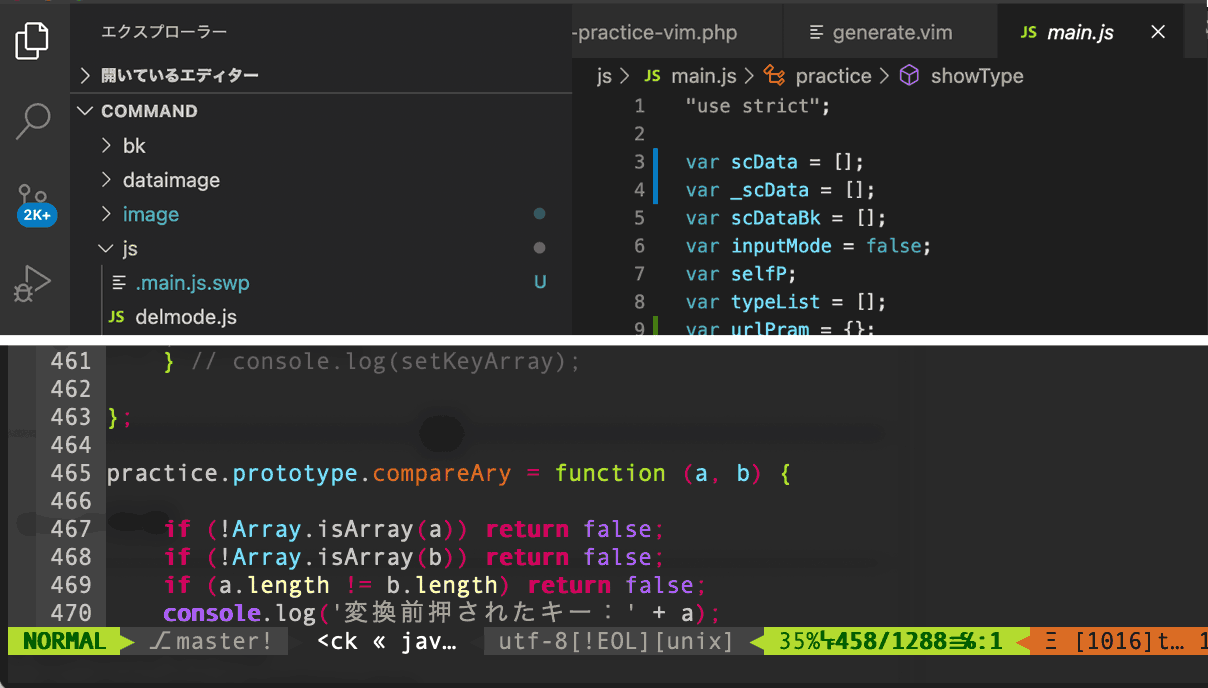Switch to the practice-vim.php tab

coord(655,33)
